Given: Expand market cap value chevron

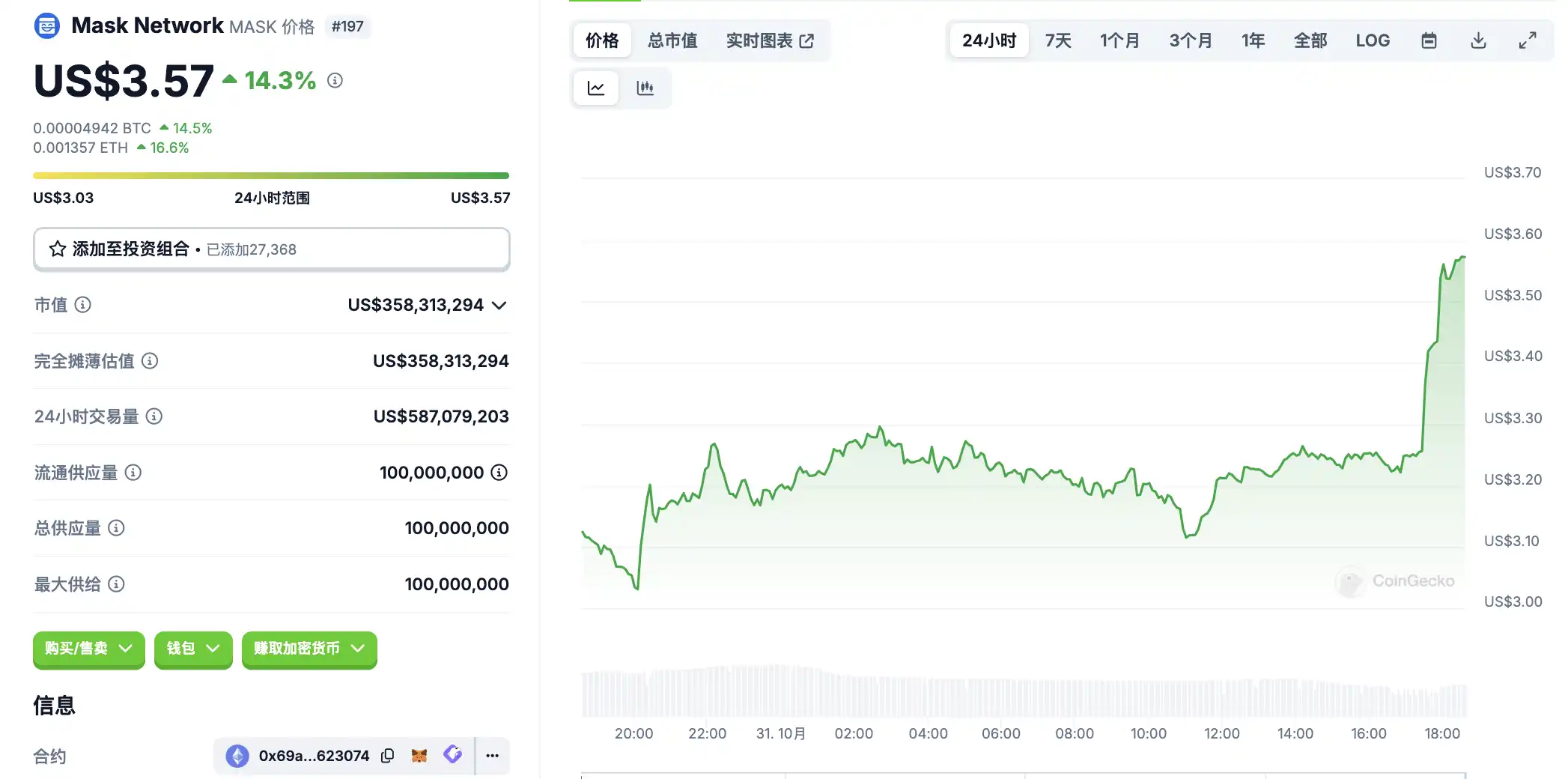Looking at the screenshot, I should click(x=499, y=306).
